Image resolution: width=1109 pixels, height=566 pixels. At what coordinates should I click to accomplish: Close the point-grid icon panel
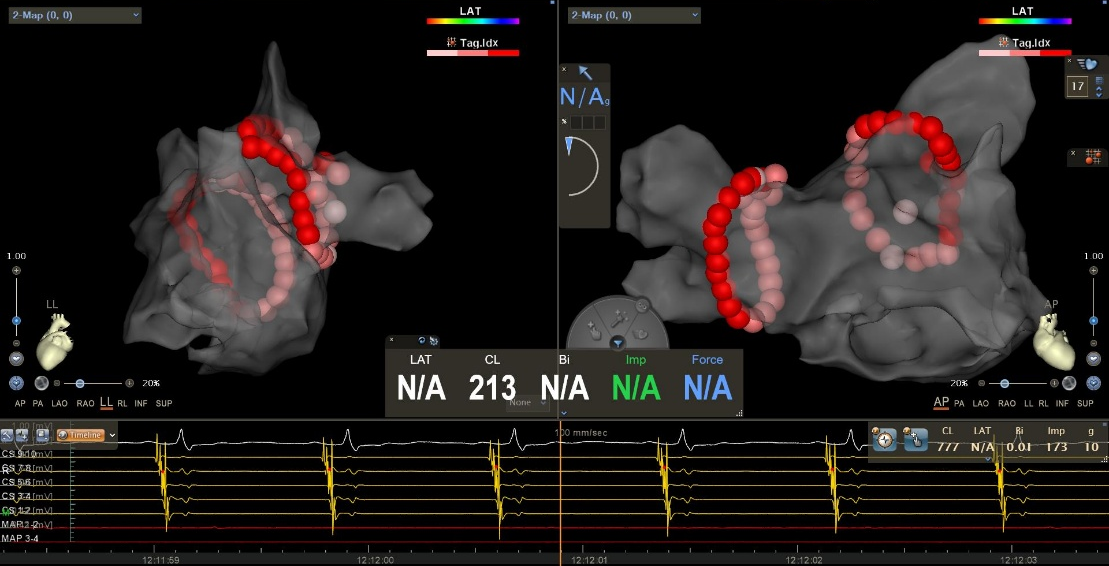[1072, 153]
